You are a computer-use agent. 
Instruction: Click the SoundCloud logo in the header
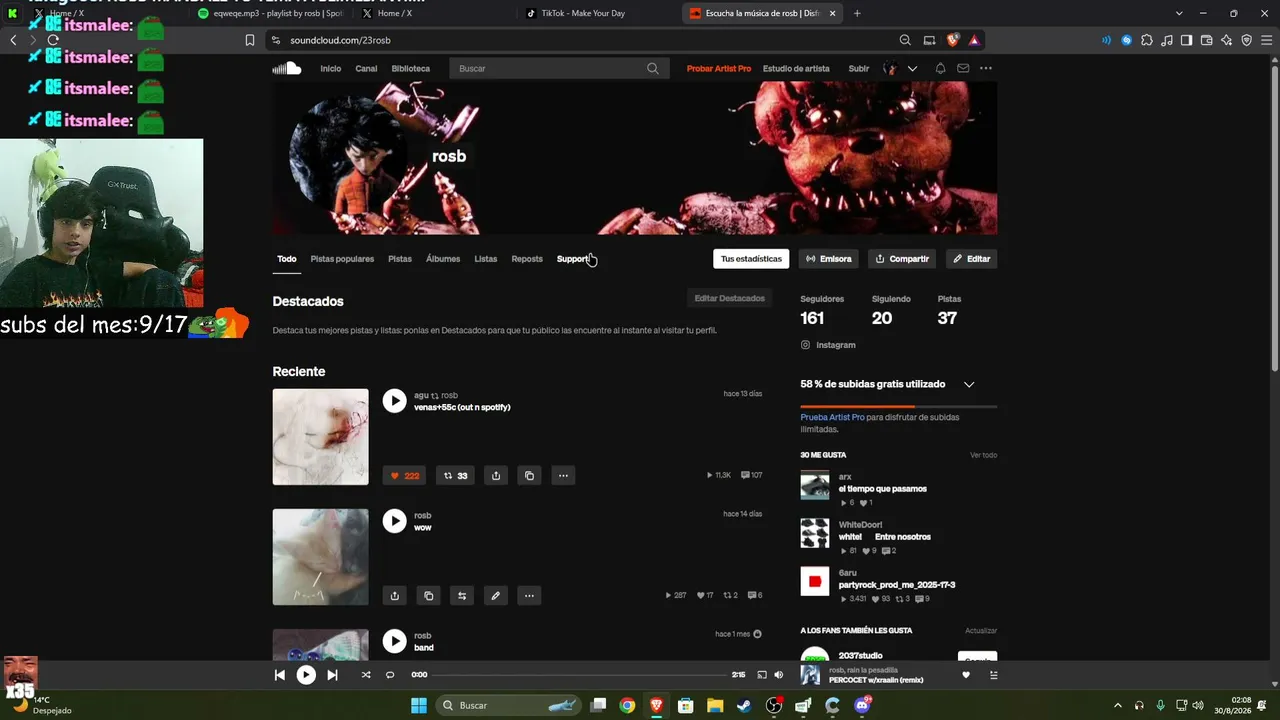[x=287, y=68]
